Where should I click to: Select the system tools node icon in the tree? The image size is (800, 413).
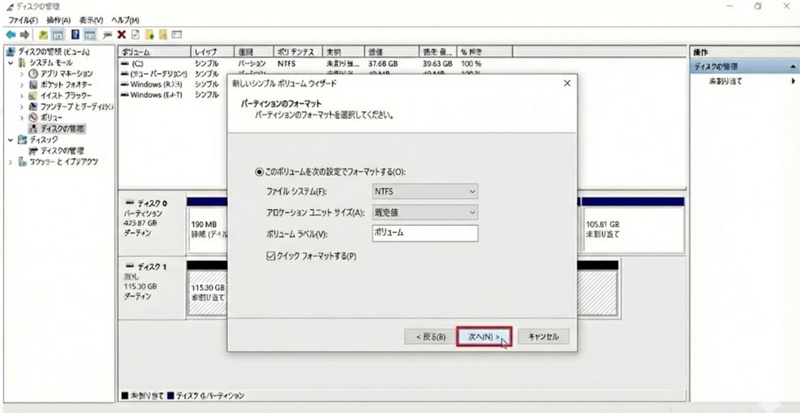tap(22, 63)
